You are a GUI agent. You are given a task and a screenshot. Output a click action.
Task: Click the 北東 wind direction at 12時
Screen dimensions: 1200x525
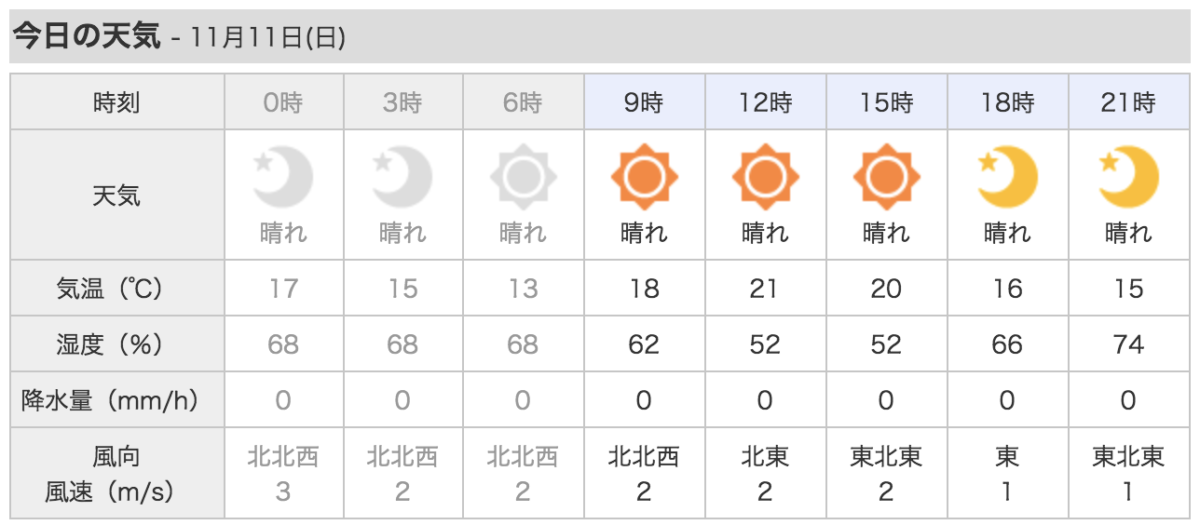(765, 458)
